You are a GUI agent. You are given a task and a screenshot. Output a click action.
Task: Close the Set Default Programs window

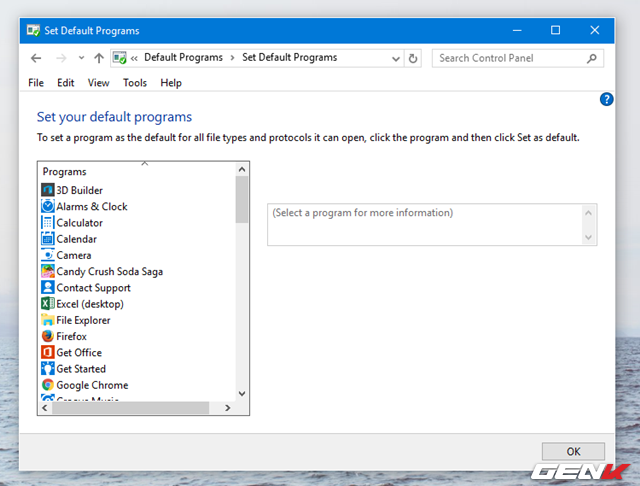594,30
